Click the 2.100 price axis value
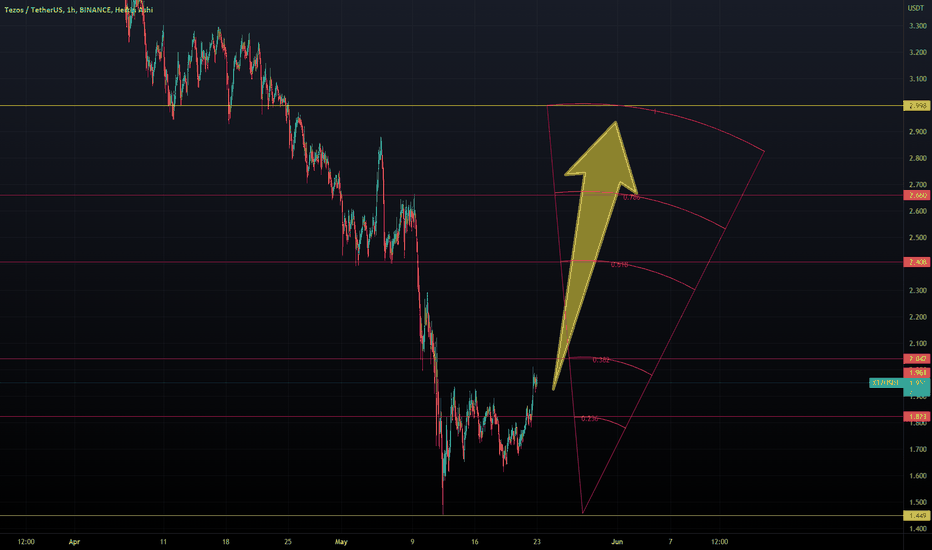Image resolution: width=932 pixels, height=550 pixels. (x=918, y=344)
